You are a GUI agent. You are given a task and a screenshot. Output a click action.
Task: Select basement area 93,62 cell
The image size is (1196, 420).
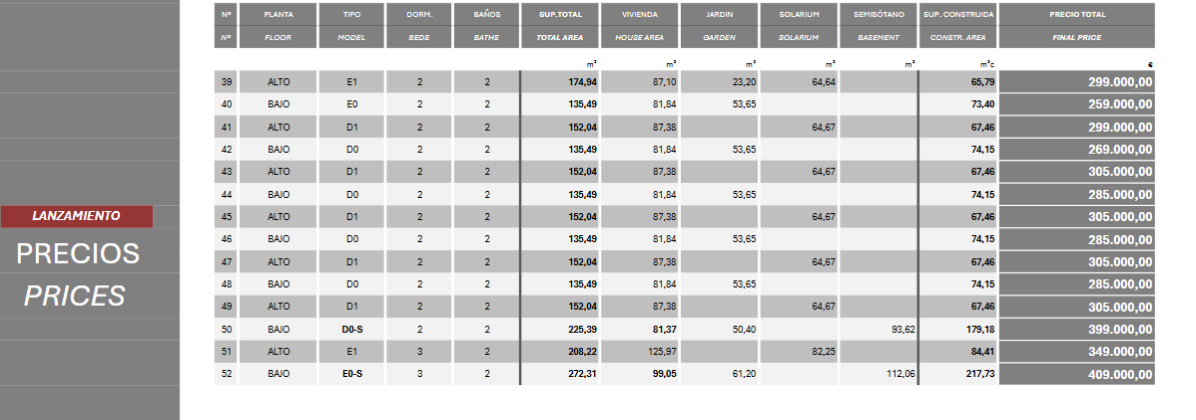point(879,329)
